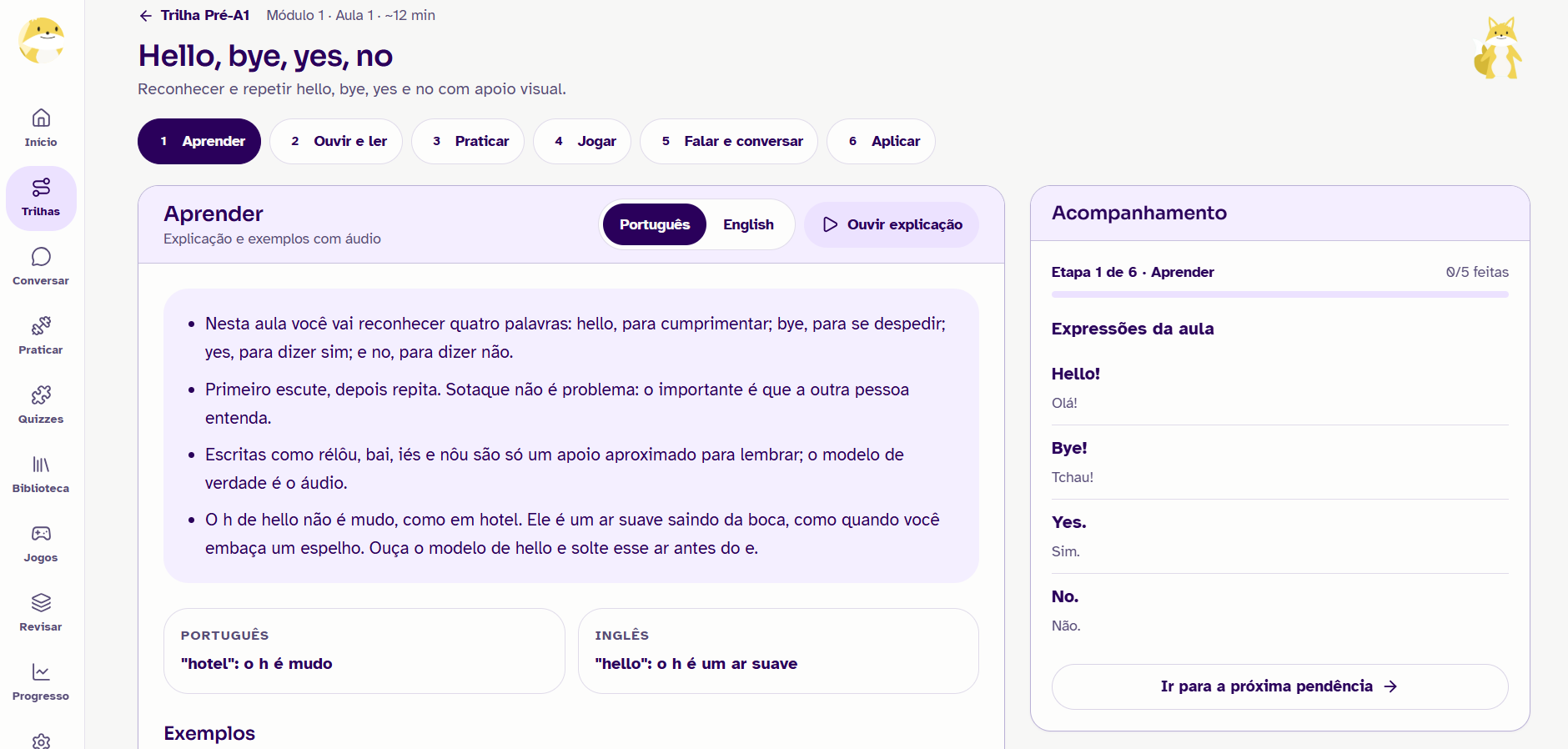1568x749 pixels.
Task: Click the "hello": o h é um ar suave card
Action: [778, 651]
